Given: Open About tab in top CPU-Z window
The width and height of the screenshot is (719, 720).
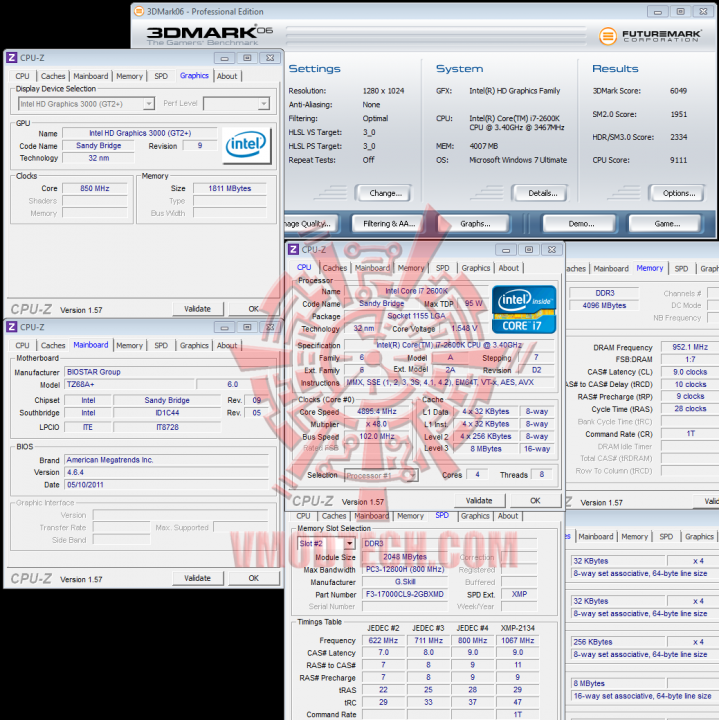Looking at the screenshot, I should (x=227, y=76).
